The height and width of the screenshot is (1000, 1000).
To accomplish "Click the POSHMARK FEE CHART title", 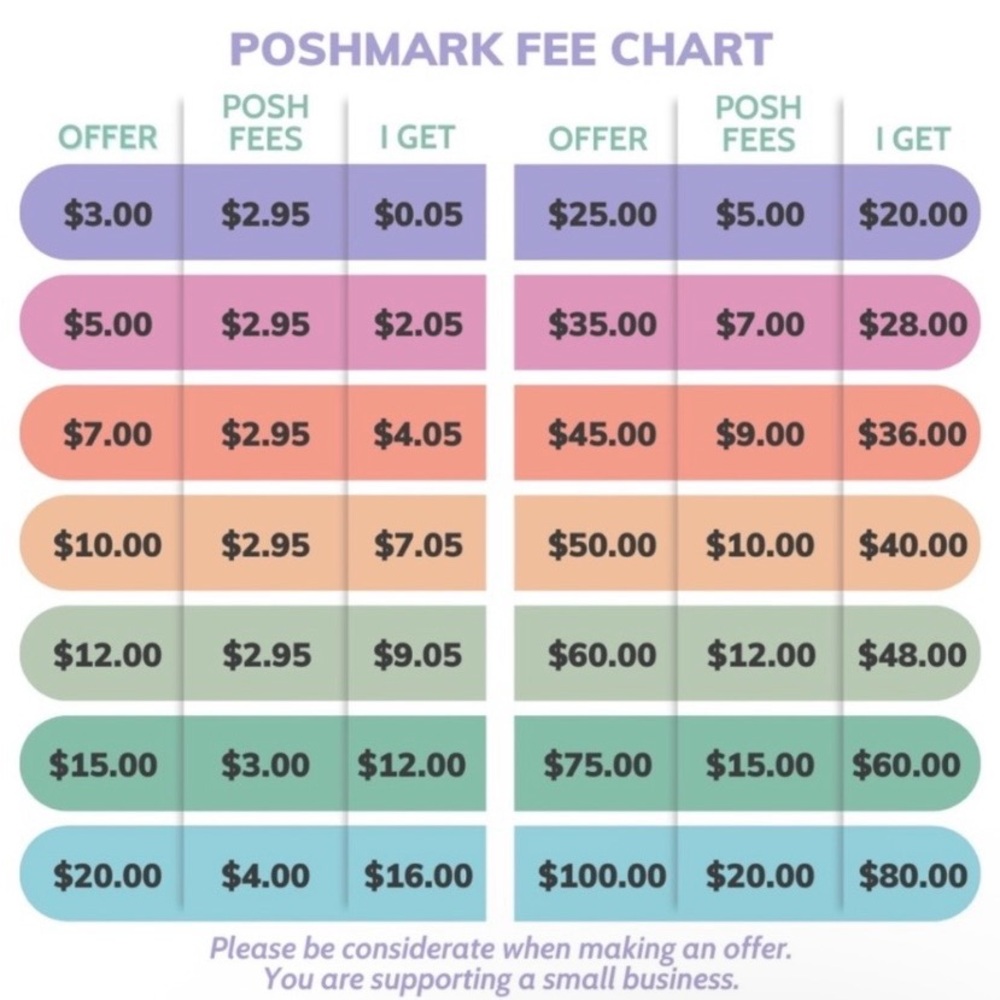I will tap(501, 49).
